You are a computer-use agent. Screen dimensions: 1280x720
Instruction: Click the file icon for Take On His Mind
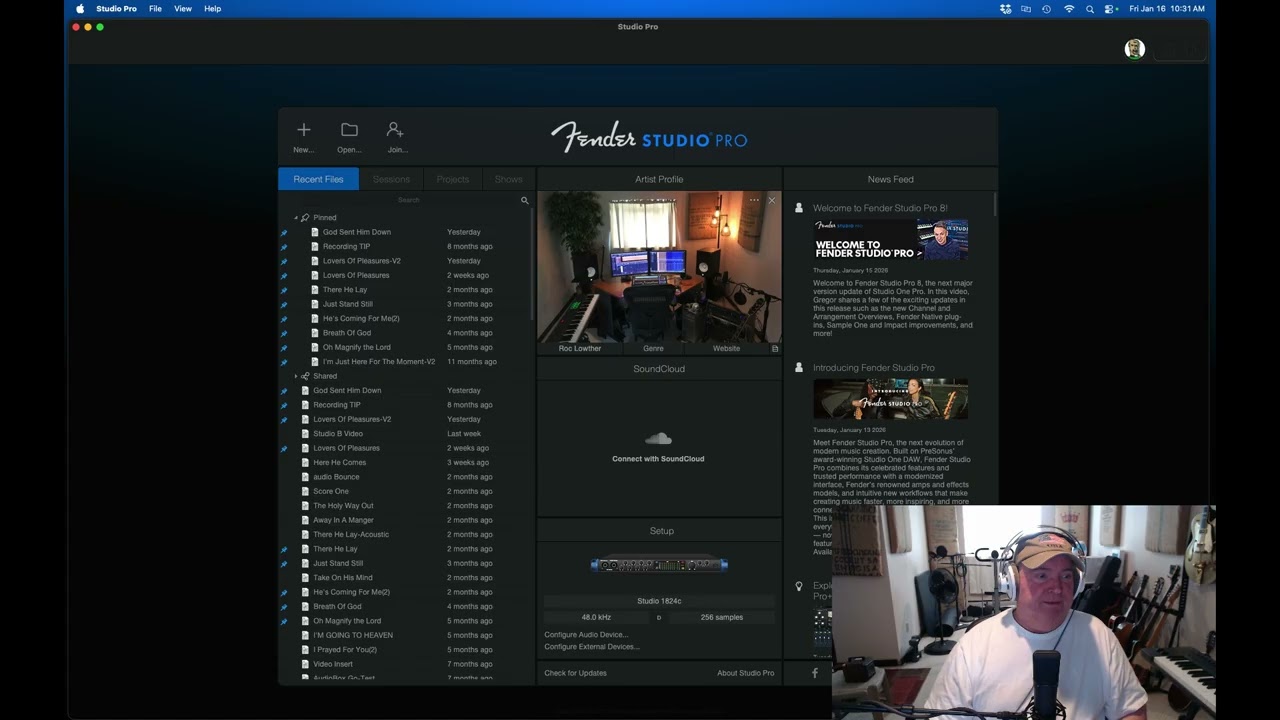click(305, 578)
